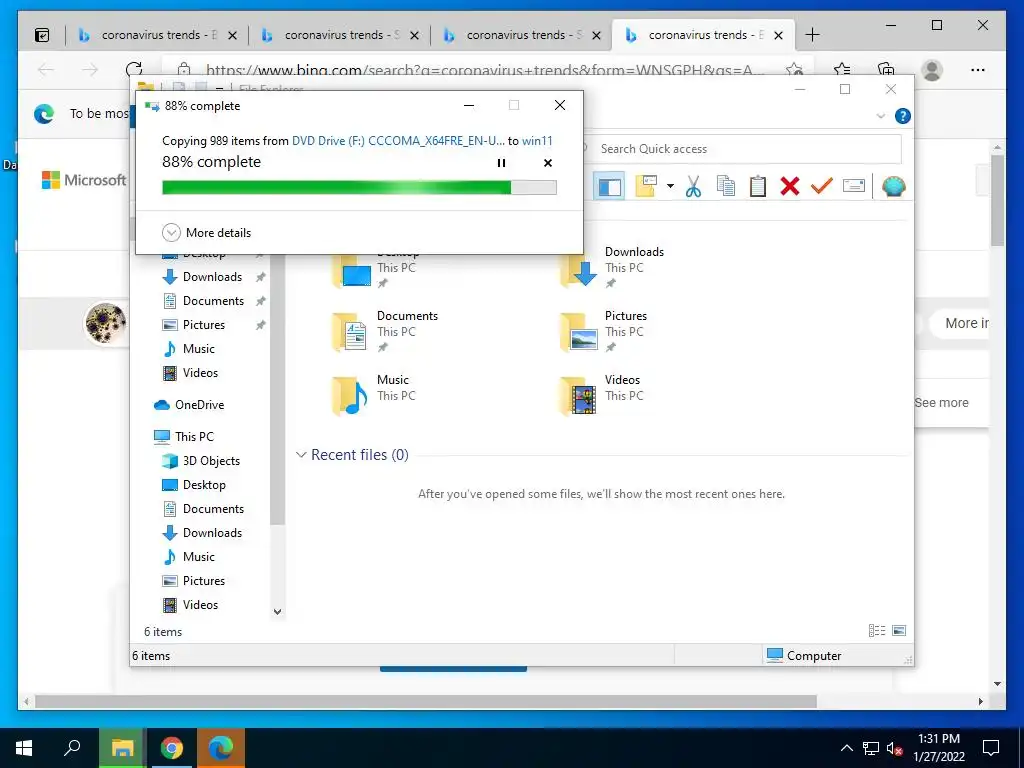Viewport: 1024px width, 768px height.
Task: Click the Copy icon in Explorer toolbar
Action: click(726, 187)
